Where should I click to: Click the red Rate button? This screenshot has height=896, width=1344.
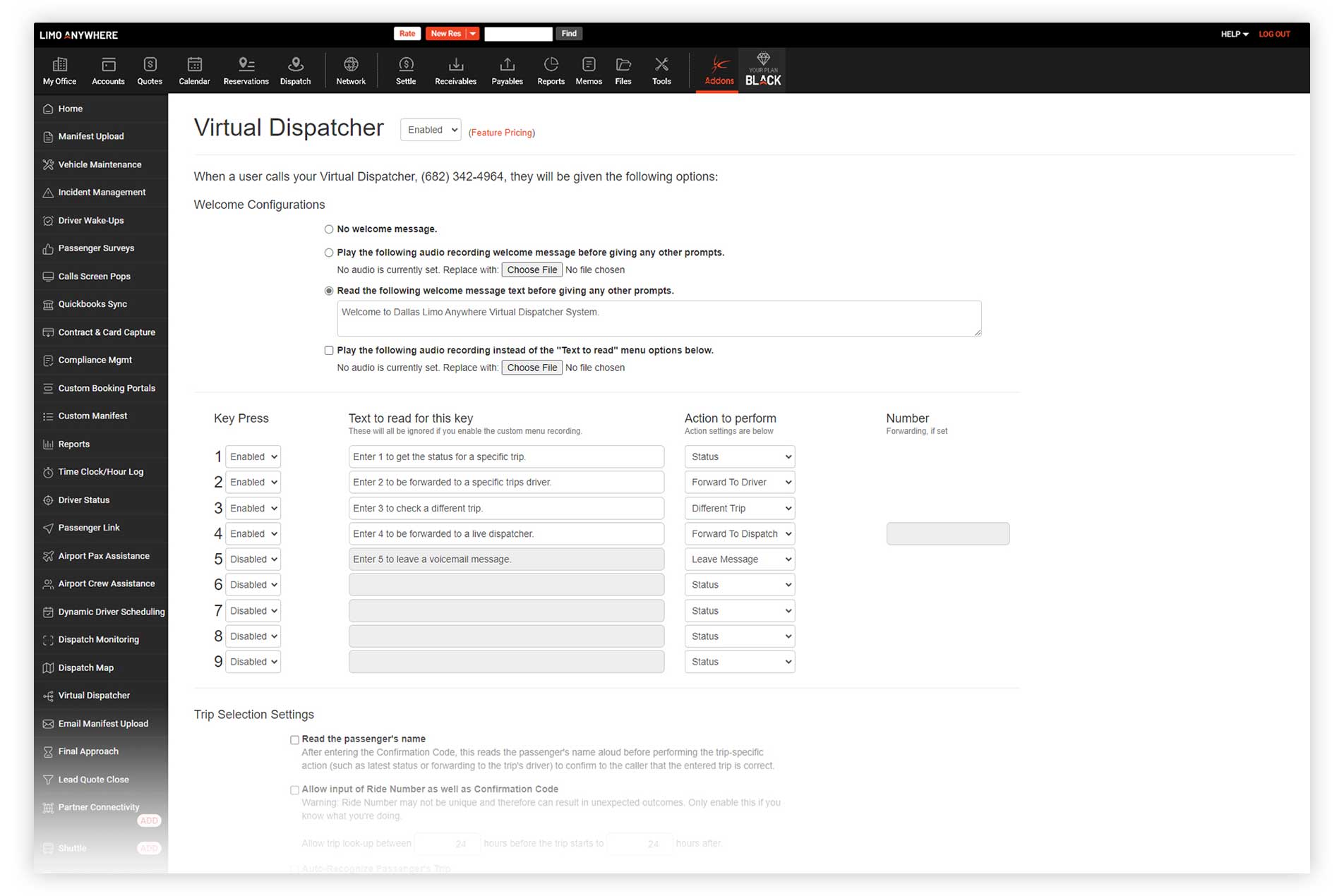[x=407, y=34]
